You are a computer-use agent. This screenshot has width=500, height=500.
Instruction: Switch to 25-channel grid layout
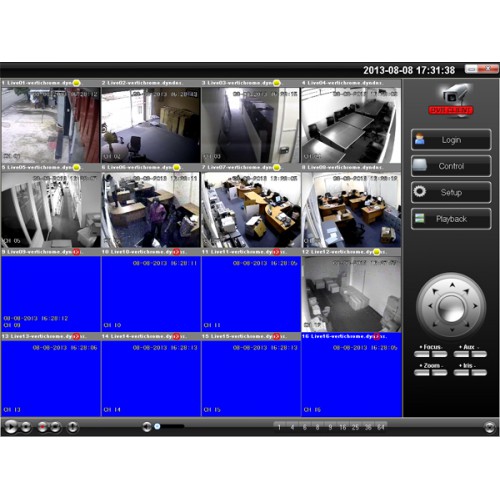[355, 427]
